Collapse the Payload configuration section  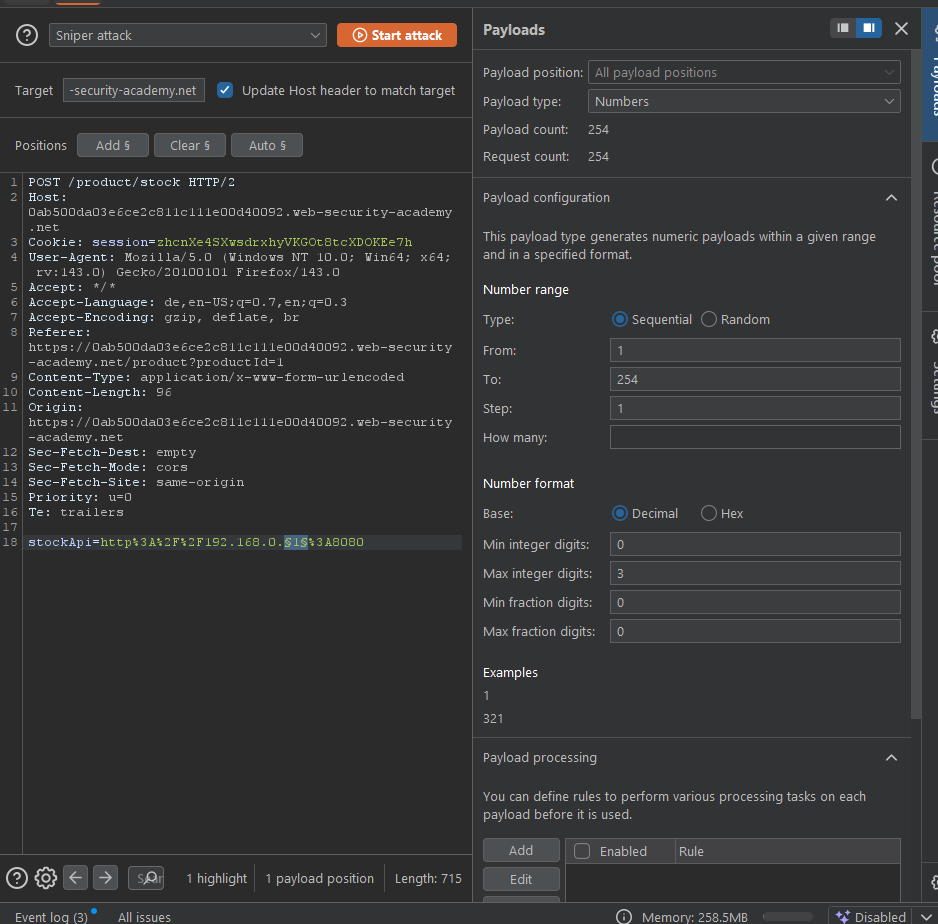click(891, 198)
